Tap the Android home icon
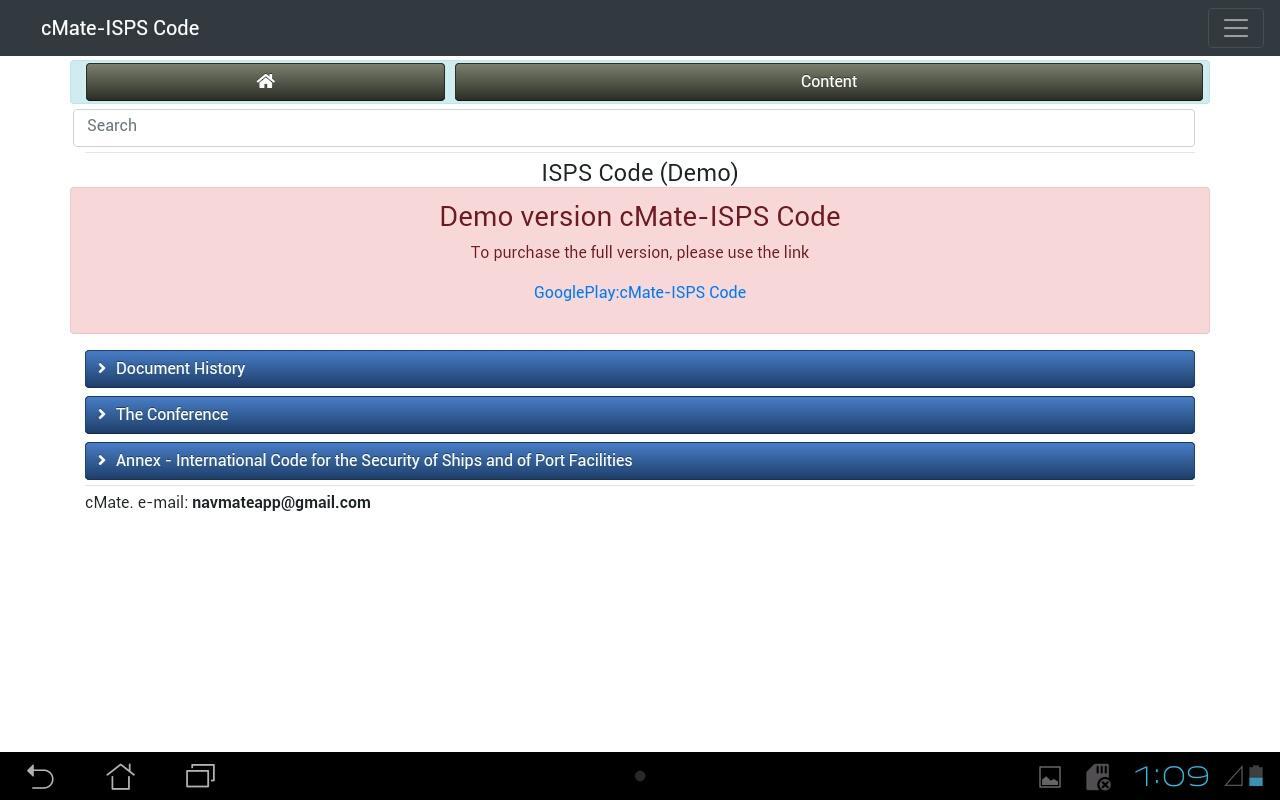Screen dimensions: 1280x800 [120, 776]
